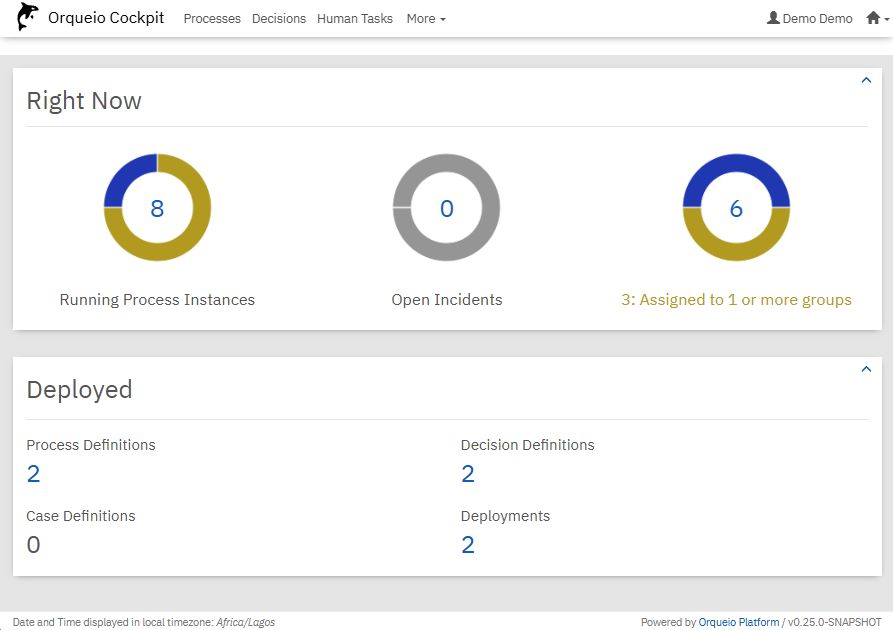Click the blue segment of the tasks donut

click(736, 166)
